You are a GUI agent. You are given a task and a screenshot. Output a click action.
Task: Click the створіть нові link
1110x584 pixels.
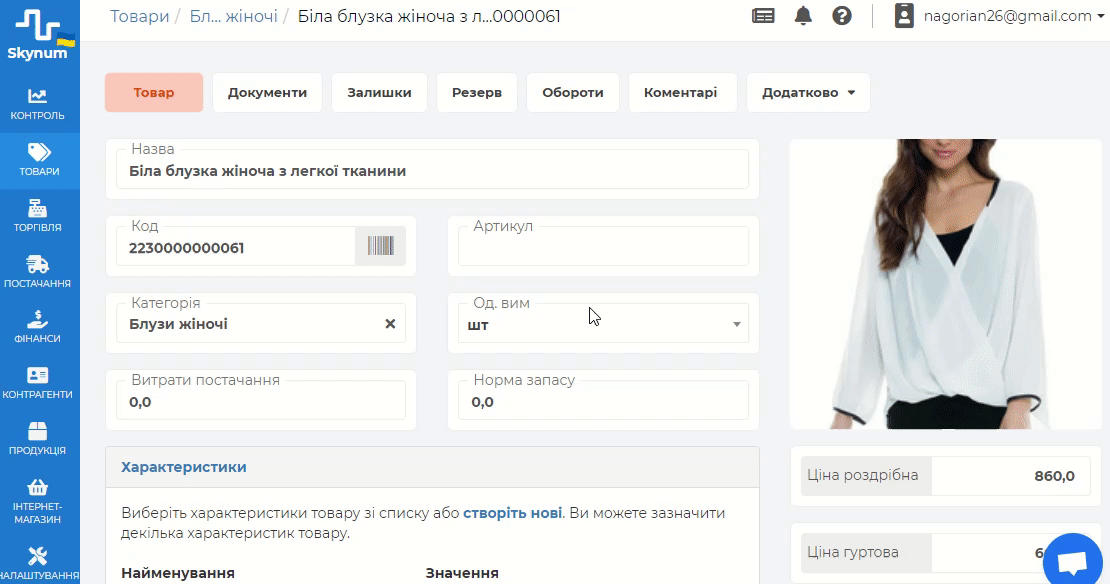point(512,513)
